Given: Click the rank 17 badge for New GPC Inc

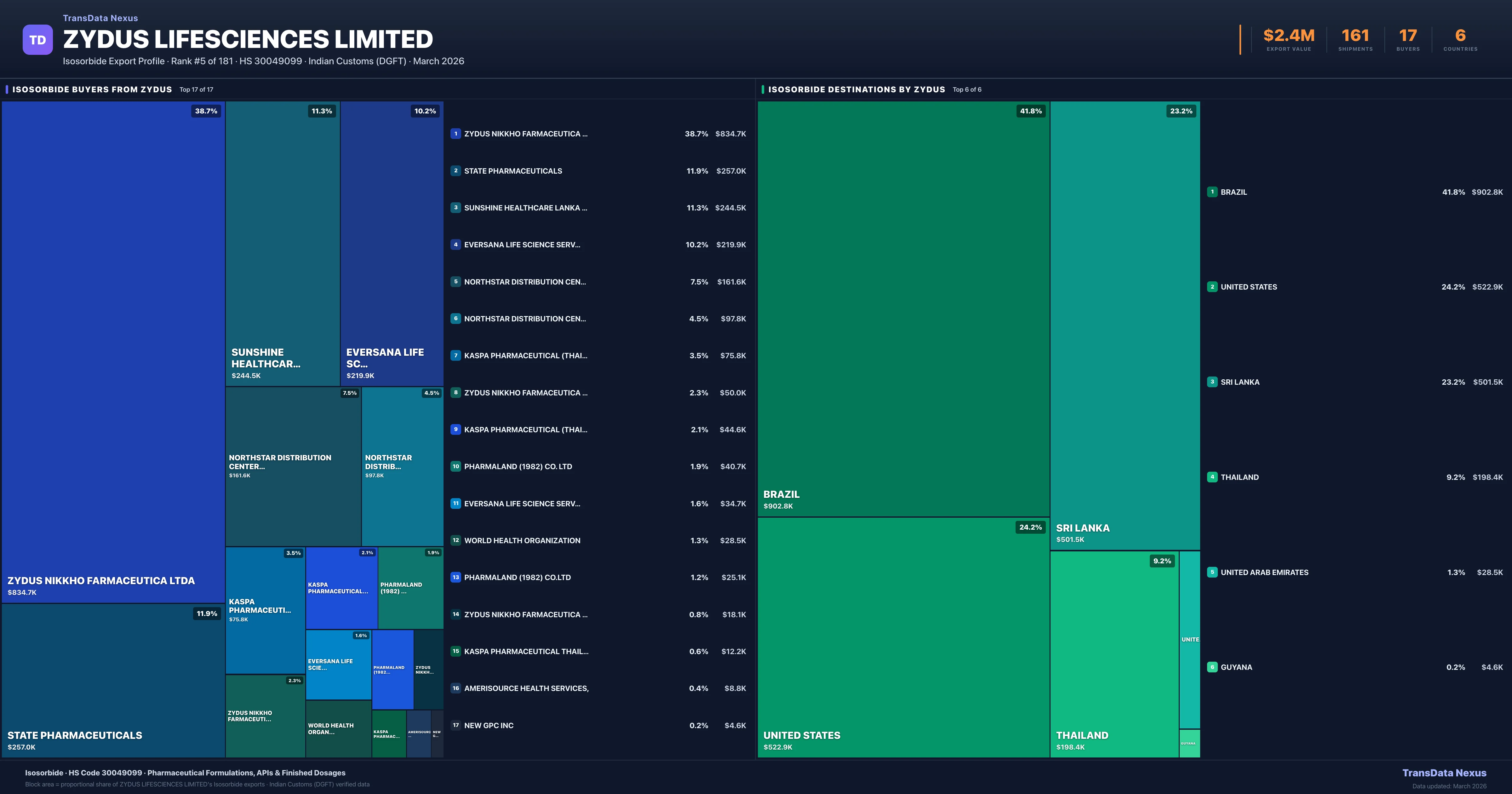Looking at the screenshot, I should (x=455, y=725).
